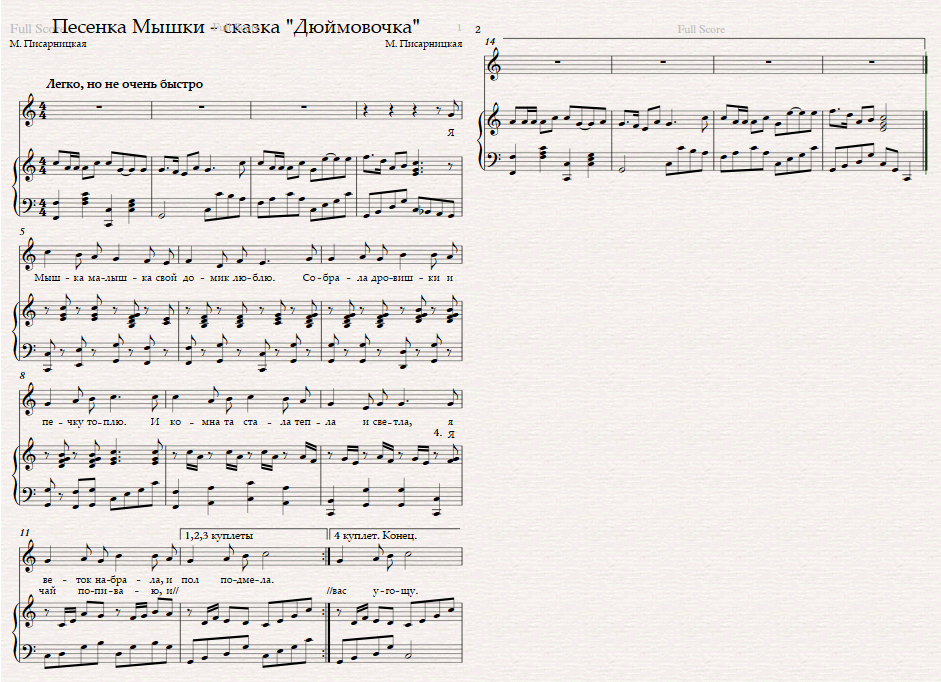Select the 1,2,3 куплеты first ending bracket
This screenshot has width=941, height=682.
click(x=219, y=536)
